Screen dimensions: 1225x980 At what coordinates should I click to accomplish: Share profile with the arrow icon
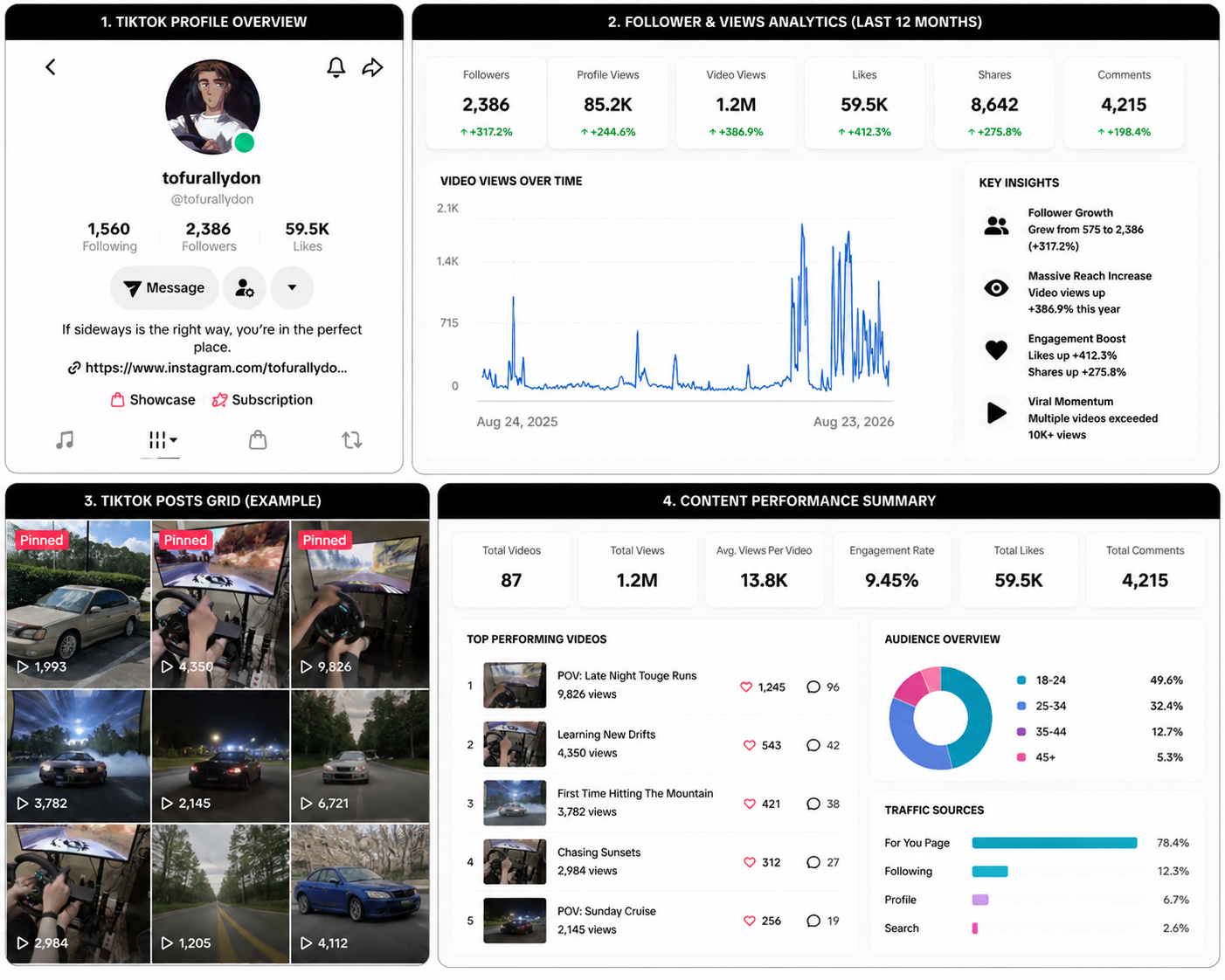click(x=373, y=67)
